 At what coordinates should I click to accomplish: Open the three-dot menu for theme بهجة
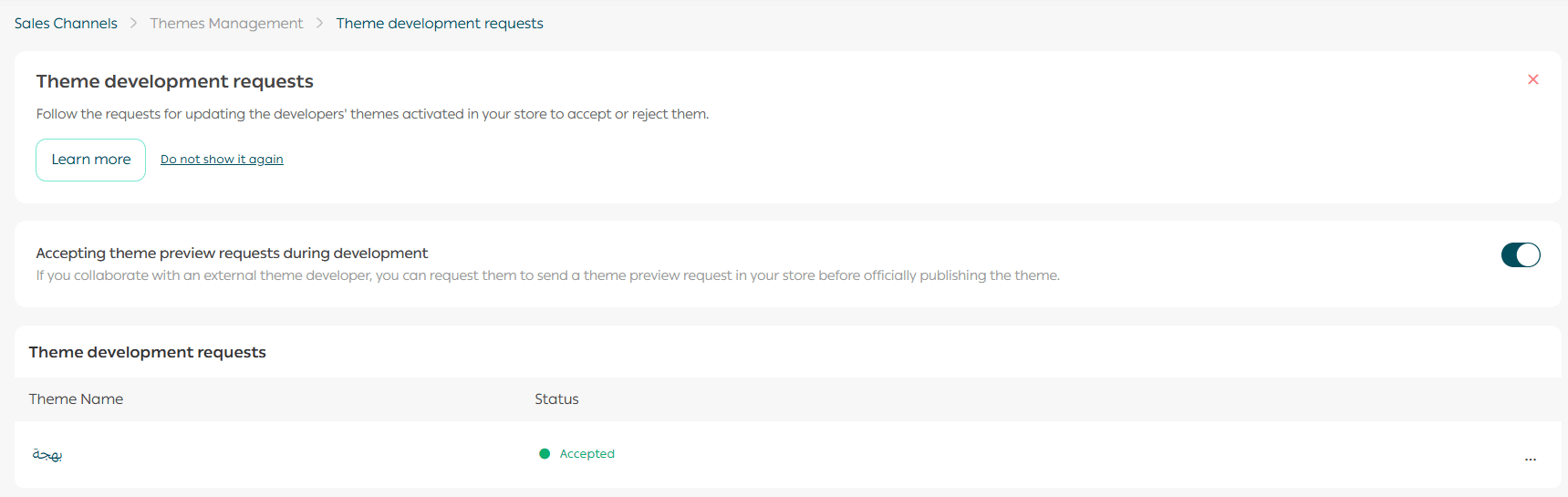point(1530,459)
